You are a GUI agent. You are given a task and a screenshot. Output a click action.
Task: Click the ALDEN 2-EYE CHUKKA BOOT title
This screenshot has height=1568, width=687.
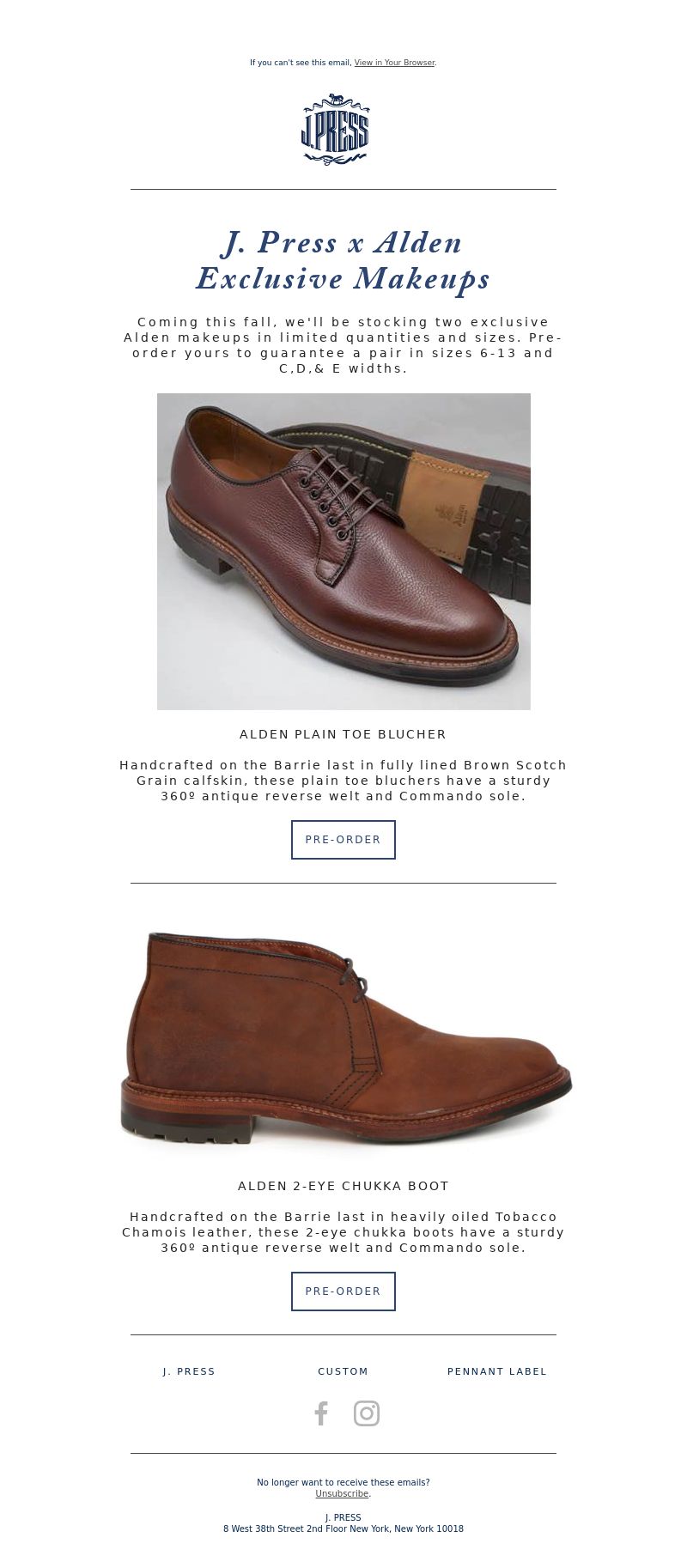(343, 1186)
